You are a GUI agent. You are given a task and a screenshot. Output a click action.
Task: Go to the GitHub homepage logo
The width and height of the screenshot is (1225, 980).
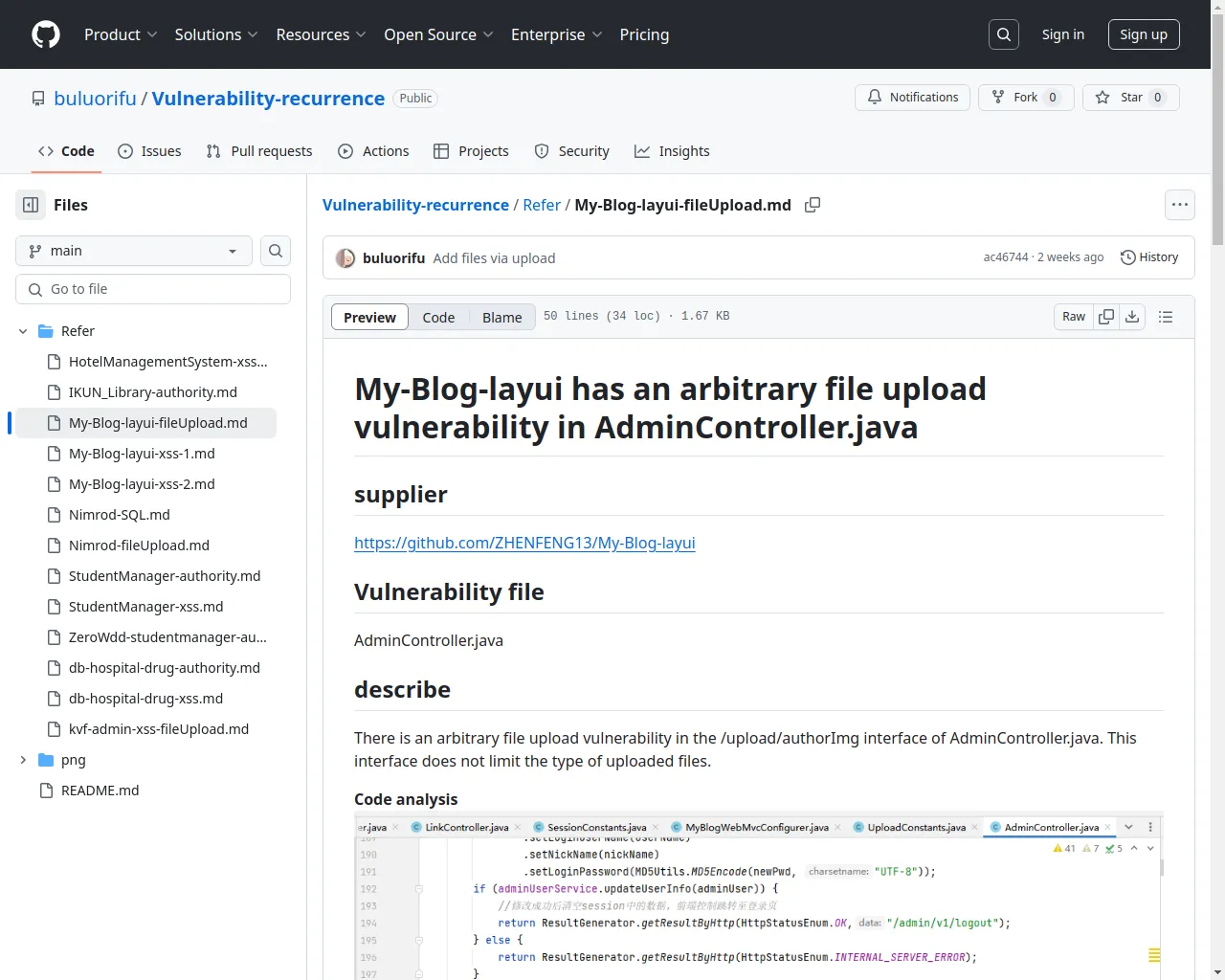[x=46, y=34]
